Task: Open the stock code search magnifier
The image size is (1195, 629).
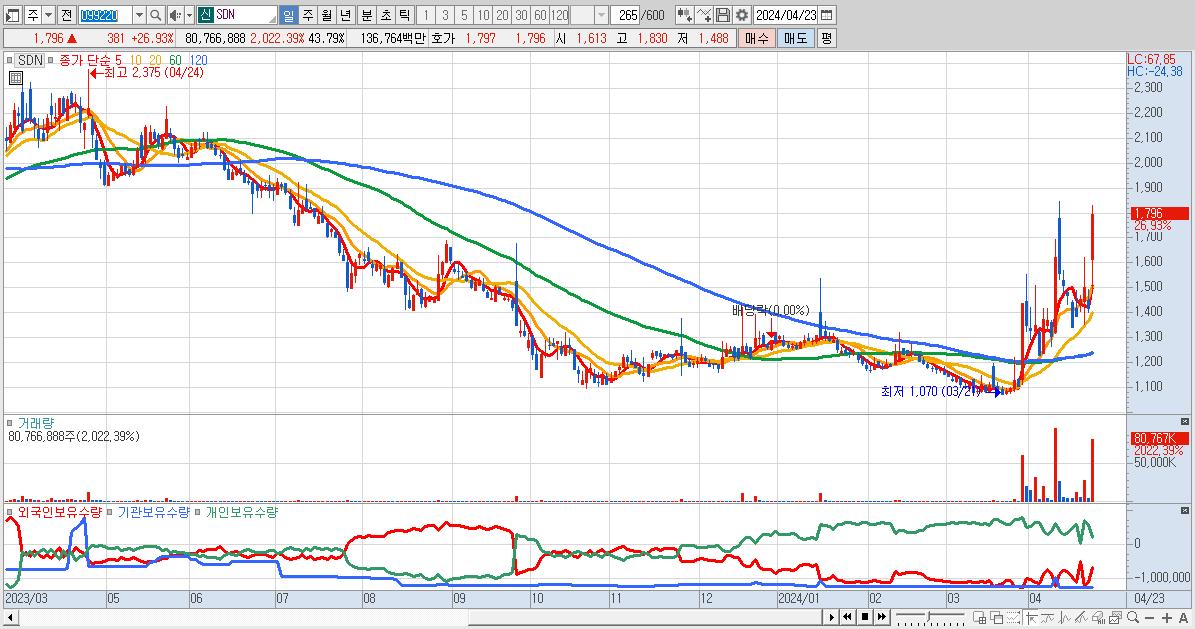Action: coord(155,14)
